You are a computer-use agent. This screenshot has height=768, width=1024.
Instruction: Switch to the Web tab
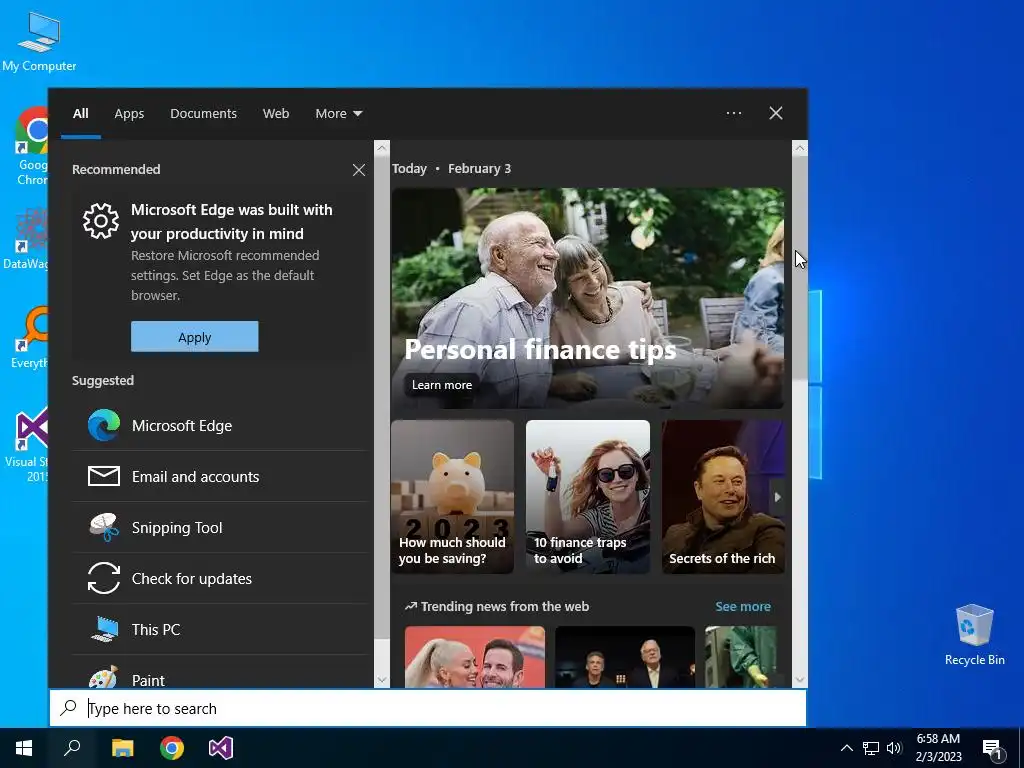pyautogui.click(x=276, y=114)
